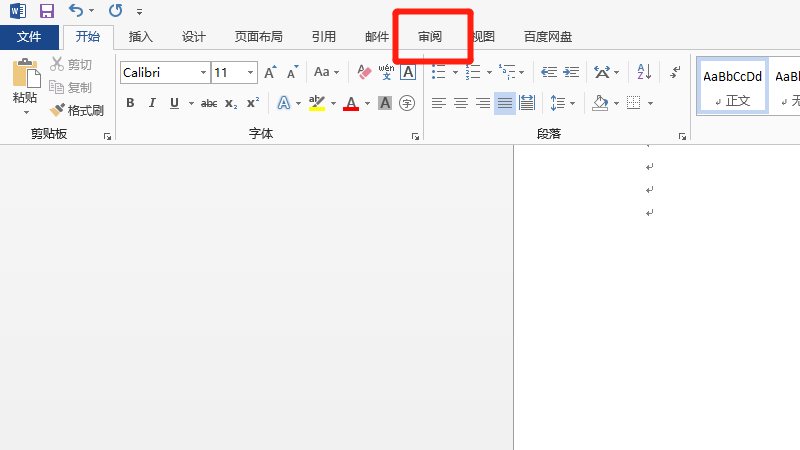Viewport: 800px width, 450px height.
Task: Click the 粘贴 (Paste) button
Action: pyautogui.click(x=25, y=85)
